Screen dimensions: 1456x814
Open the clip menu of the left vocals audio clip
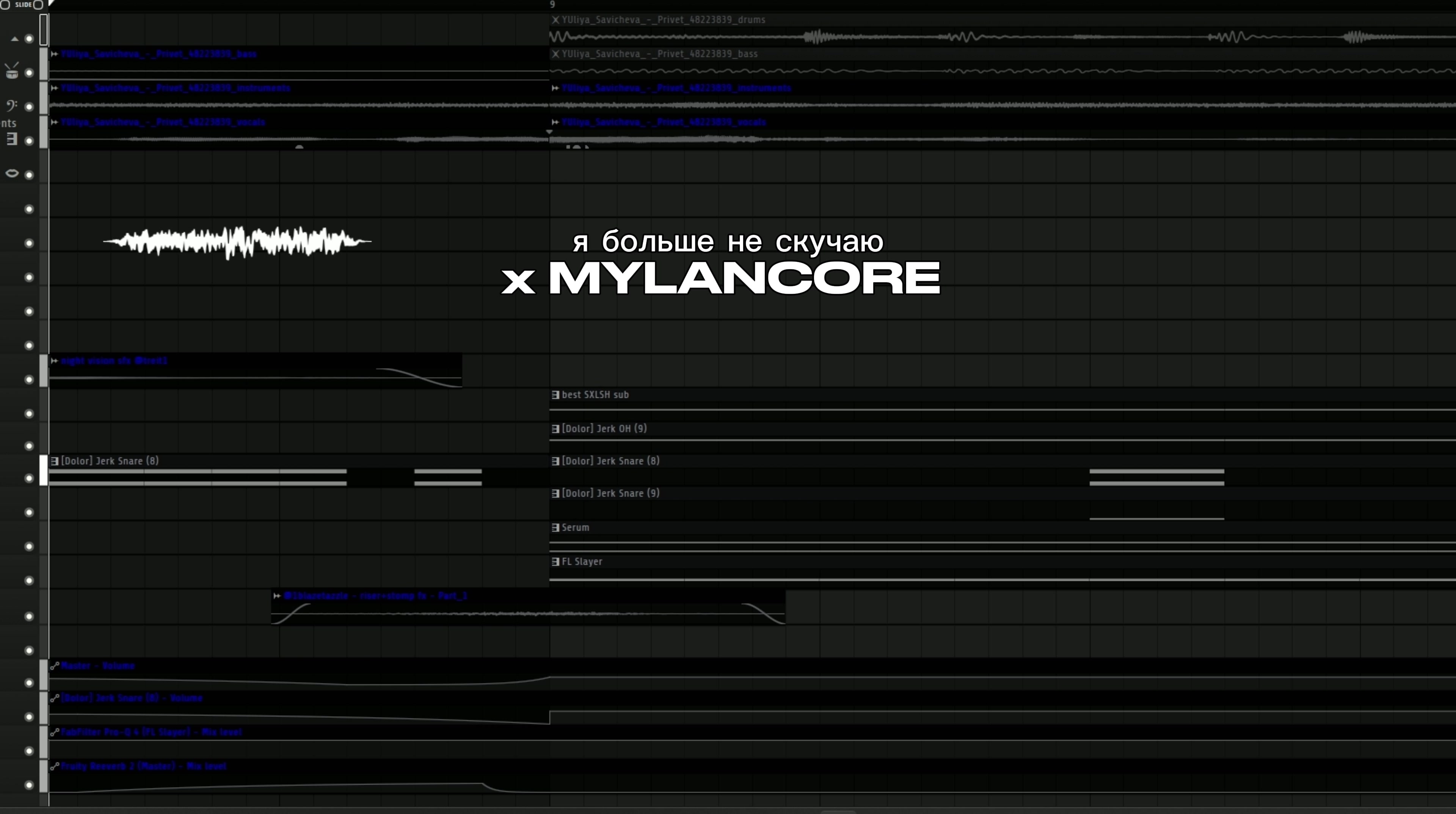point(54,122)
